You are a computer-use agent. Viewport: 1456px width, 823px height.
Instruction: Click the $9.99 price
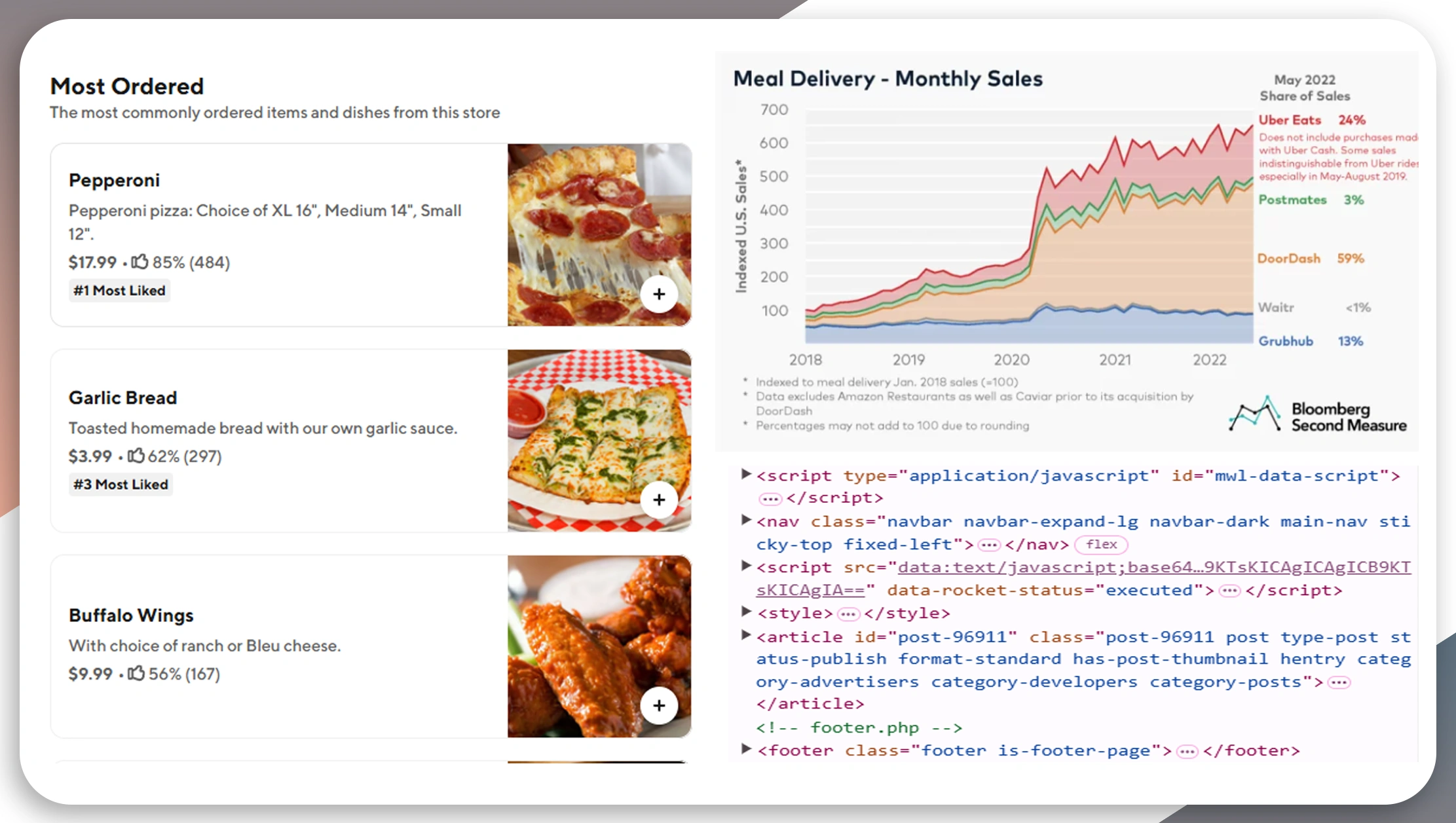click(x=90, y=674)
